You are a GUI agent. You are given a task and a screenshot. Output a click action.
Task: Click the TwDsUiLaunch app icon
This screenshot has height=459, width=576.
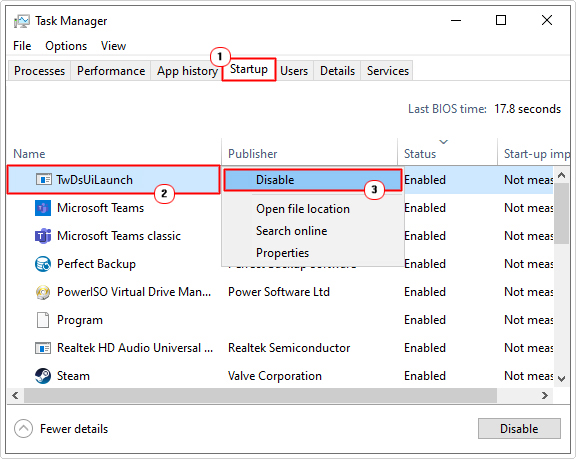point(43,180)
